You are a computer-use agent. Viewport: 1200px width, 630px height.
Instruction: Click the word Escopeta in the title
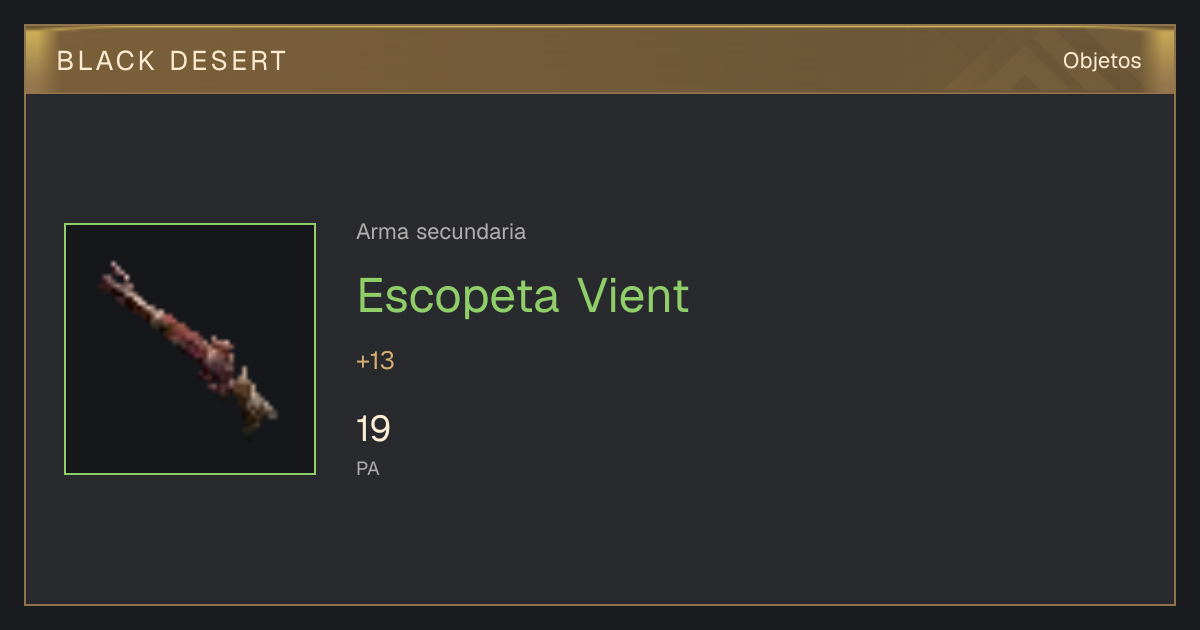pyautogui.click(x=457, y=296)
